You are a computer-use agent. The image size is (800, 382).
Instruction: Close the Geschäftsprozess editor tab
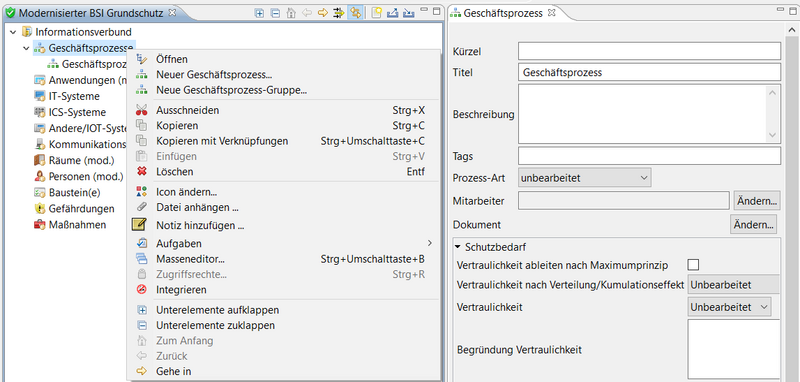(x=551, y=13)
